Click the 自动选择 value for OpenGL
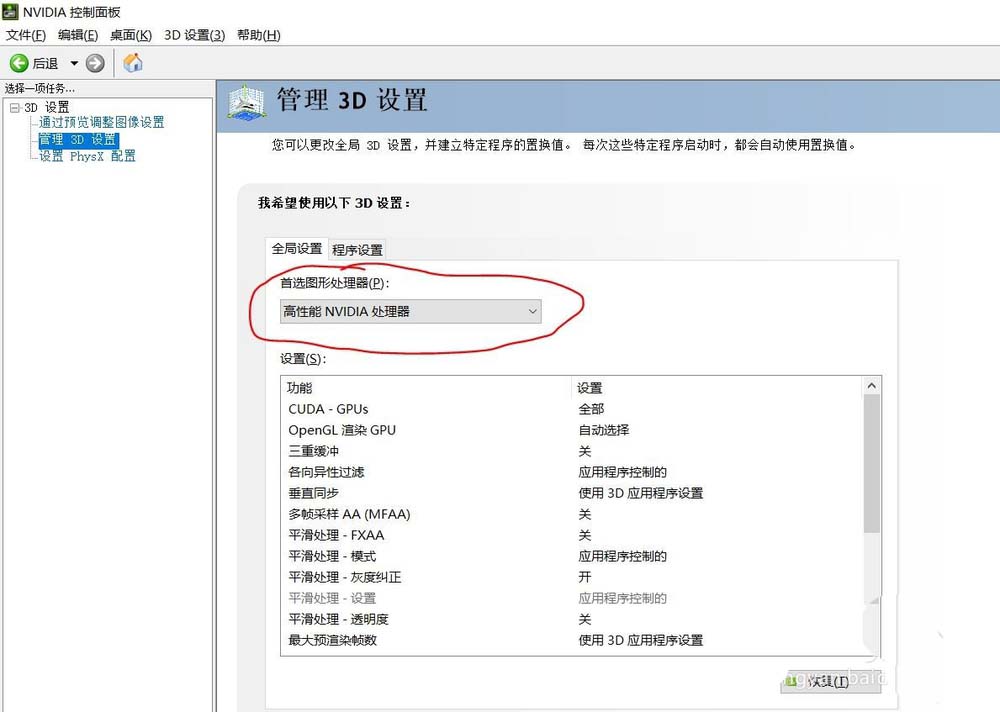 pyautogui.click(x=604, y=430)
